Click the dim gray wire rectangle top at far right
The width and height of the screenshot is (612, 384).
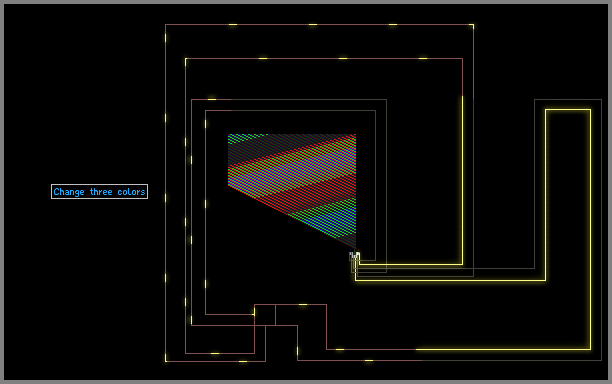[x=568, y=100]
